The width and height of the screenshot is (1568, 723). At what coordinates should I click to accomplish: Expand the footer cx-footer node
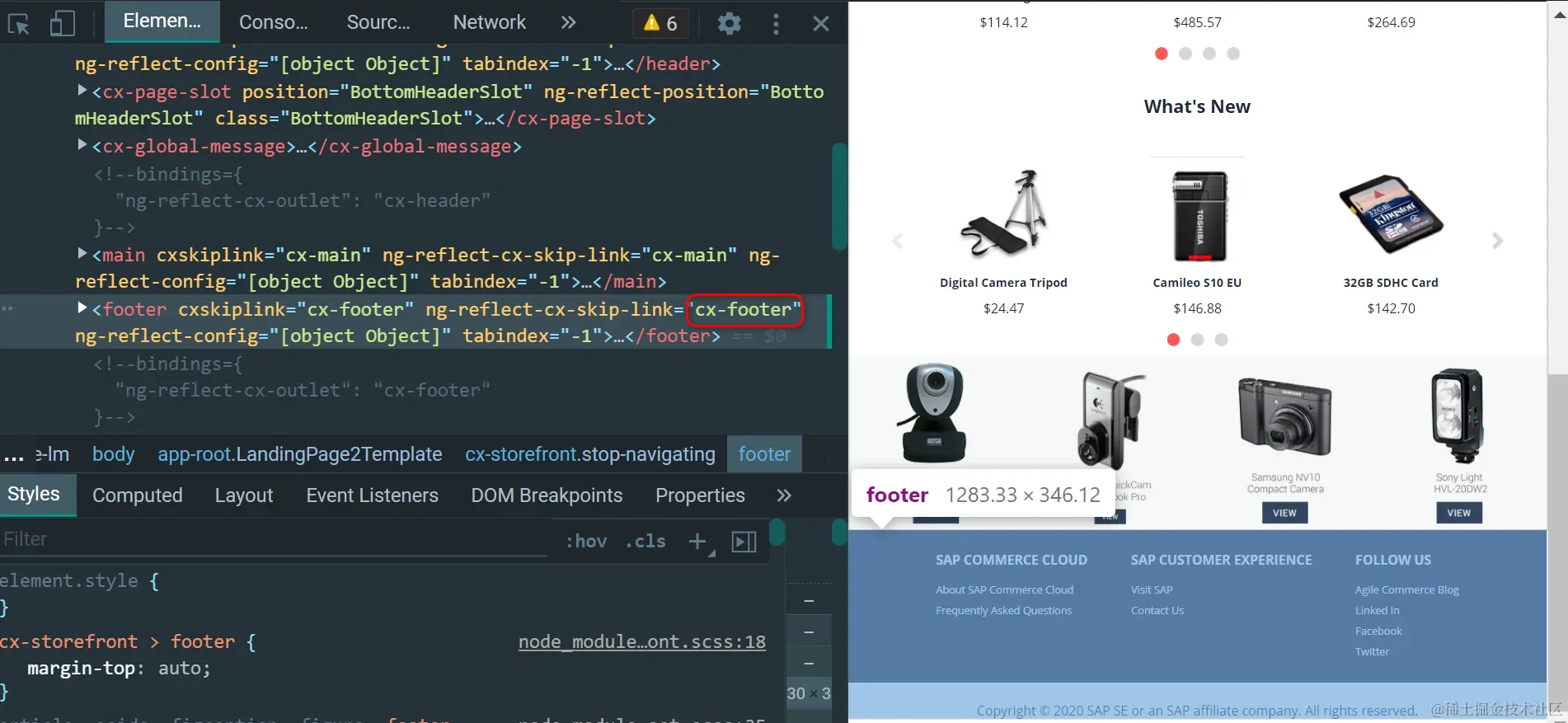(x=82, y=308)
